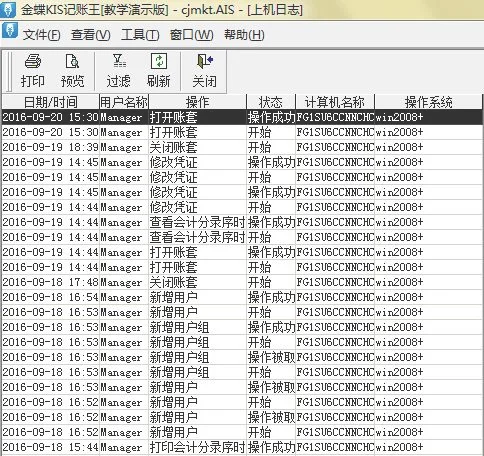This screenshot has height=456, width=484.
Task: Open the 窗口(W) menu
Action: pos(191,35)
